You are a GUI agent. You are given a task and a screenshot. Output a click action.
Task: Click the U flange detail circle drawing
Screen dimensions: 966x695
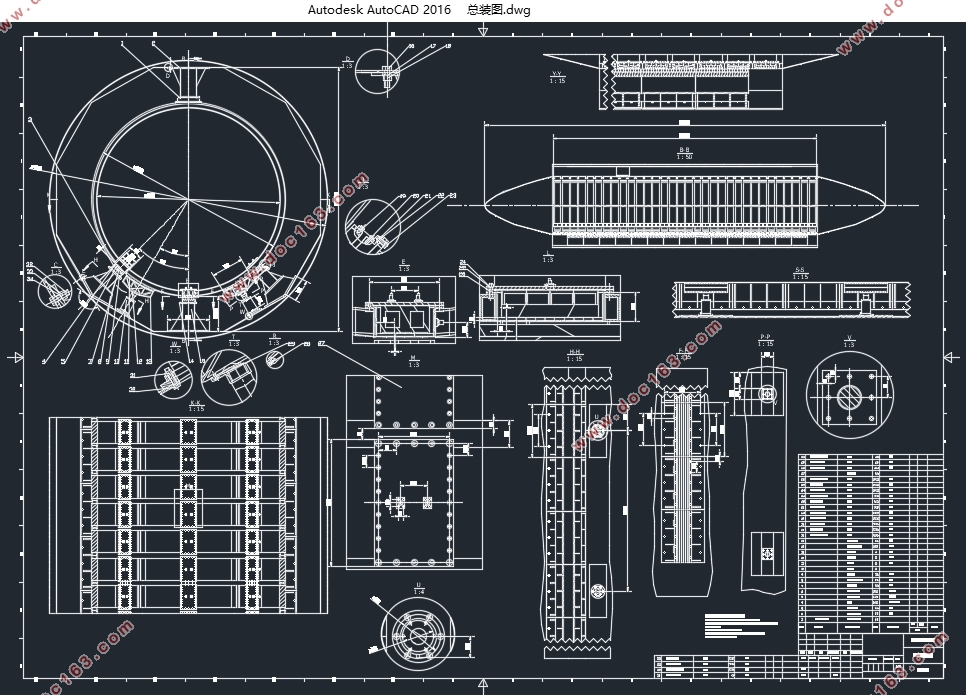coord(419,636)
